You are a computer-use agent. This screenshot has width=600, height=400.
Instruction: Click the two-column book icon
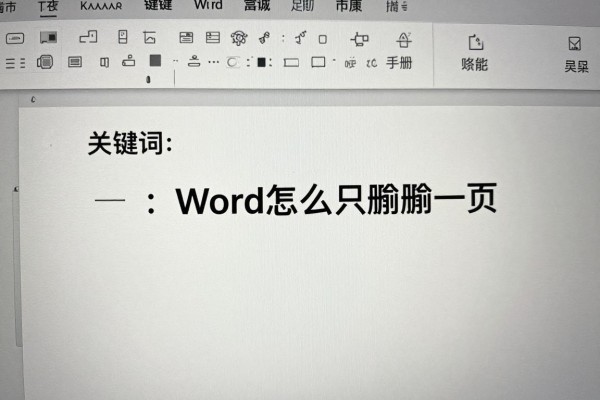[x=104, y=62]
